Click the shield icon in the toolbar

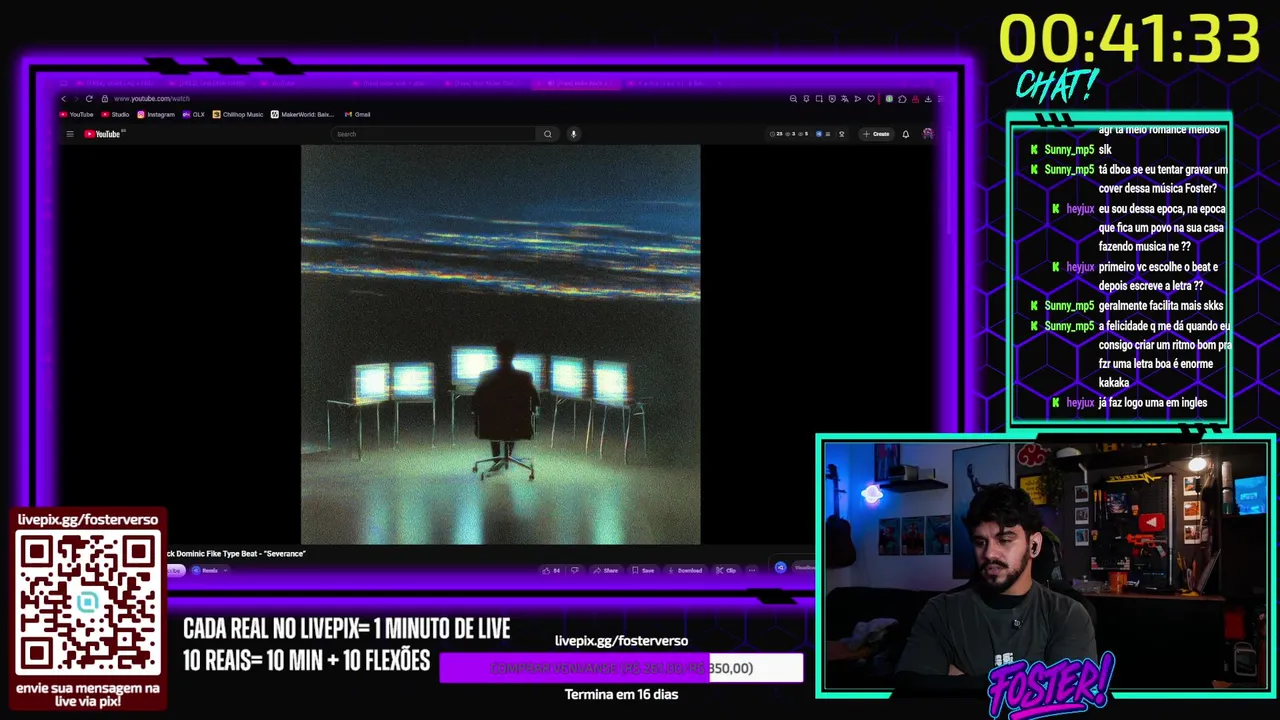(832, 99)
